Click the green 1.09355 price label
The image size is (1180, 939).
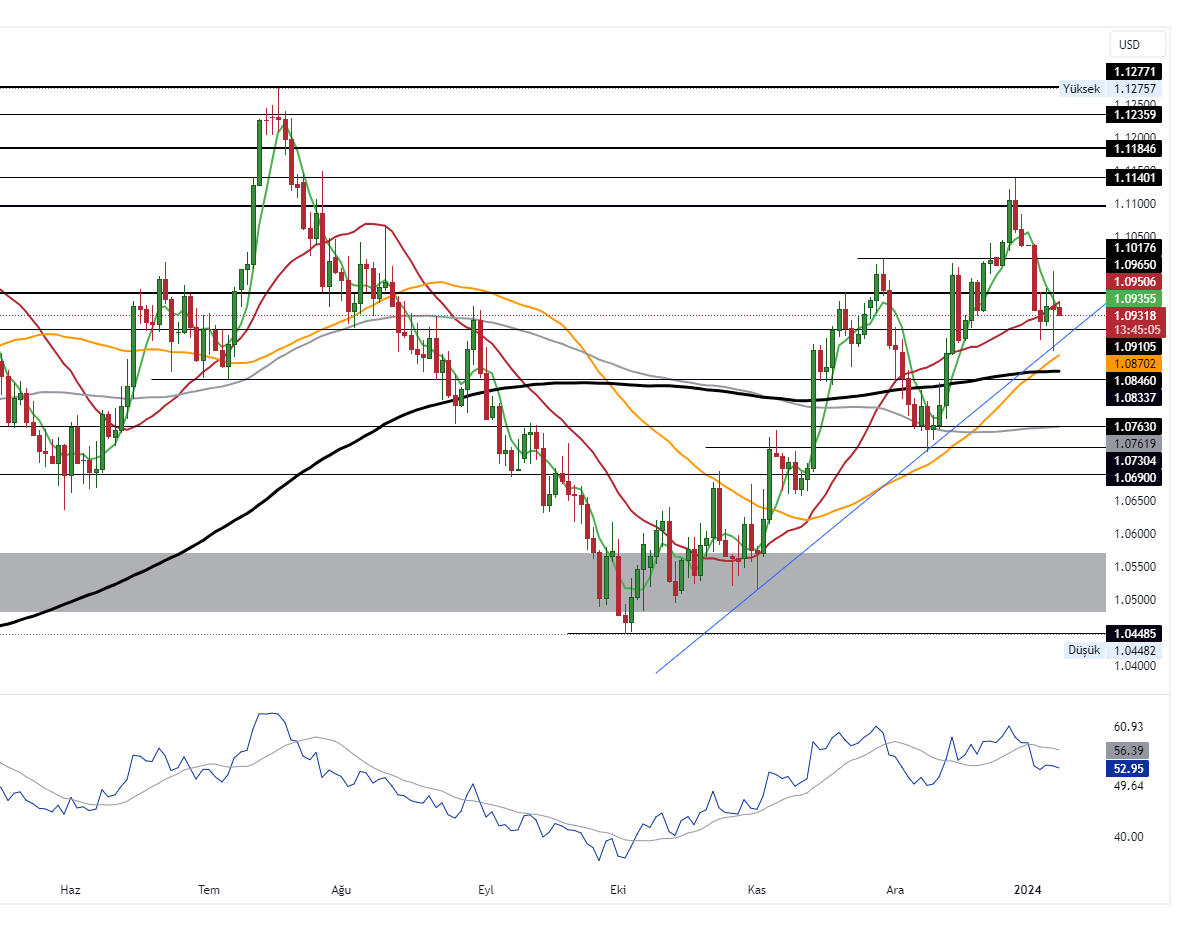click(1134, 298)
